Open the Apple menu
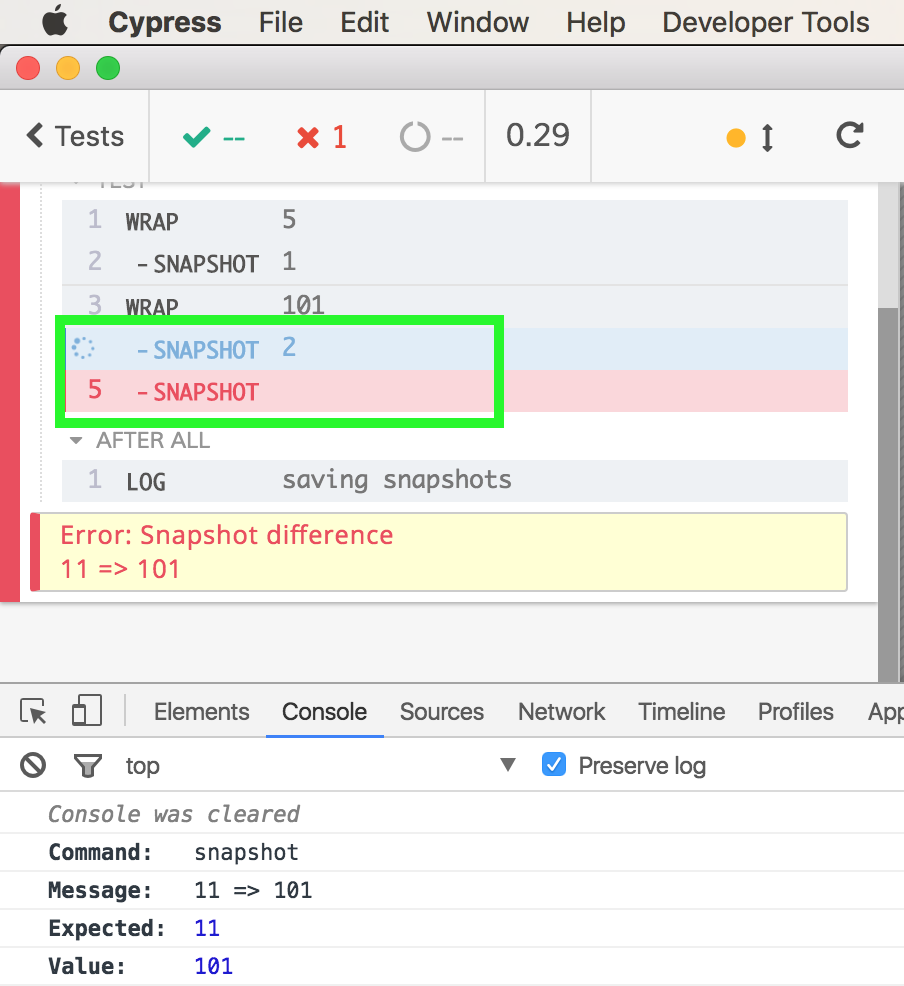This screenshot has height=986, width=904. coord(55,23)
